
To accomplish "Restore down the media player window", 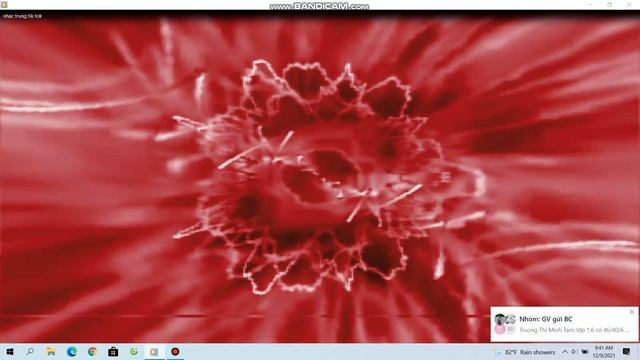I will point(609,4).
